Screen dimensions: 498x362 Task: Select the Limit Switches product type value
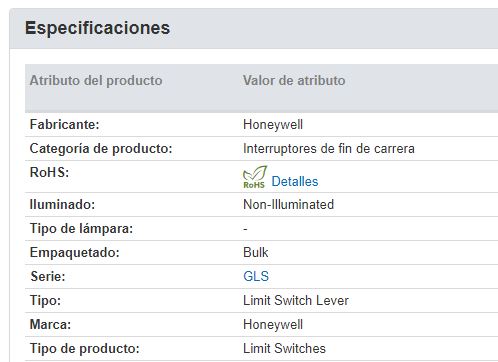284,348
